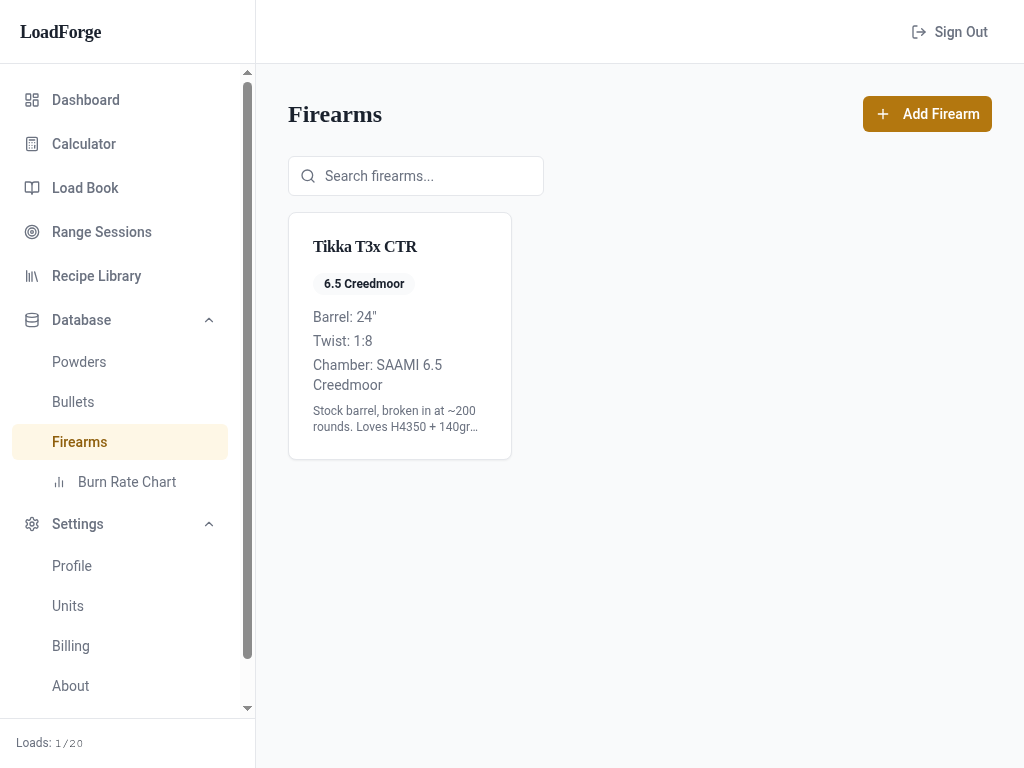Open Load Book from sidebar

click(120, 188)
